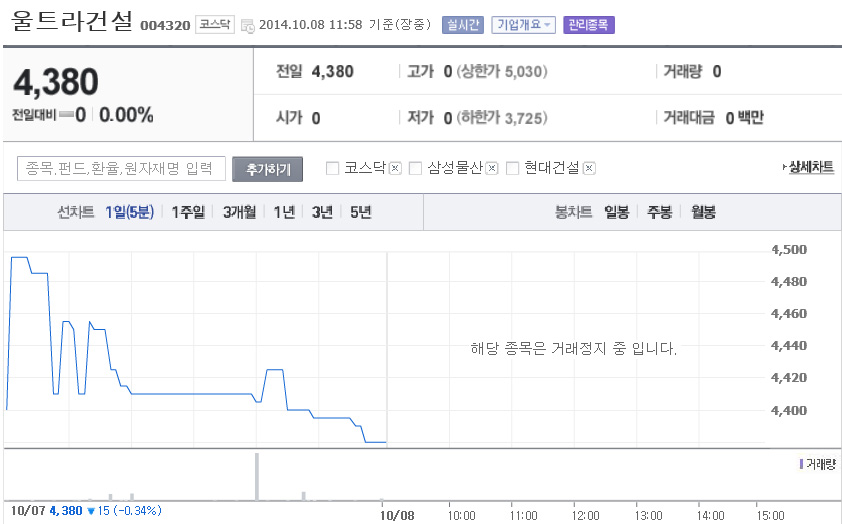842x524 pixels.
Task: Click the 4,400 price axis label
Action: coord(789,411)
